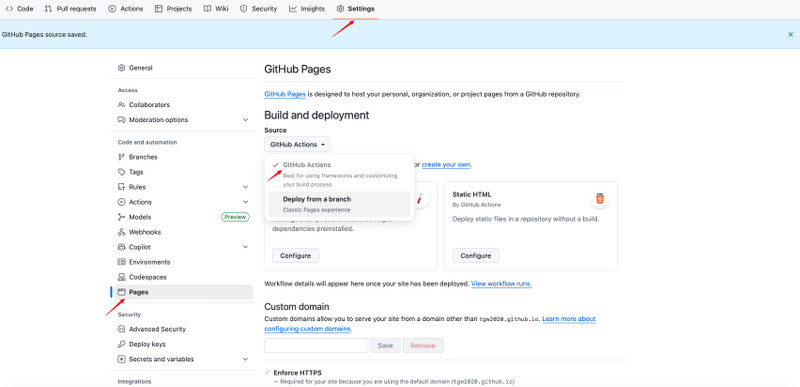
Task: Click the General gear icon in the sidebar
Action: pos(121,68)
